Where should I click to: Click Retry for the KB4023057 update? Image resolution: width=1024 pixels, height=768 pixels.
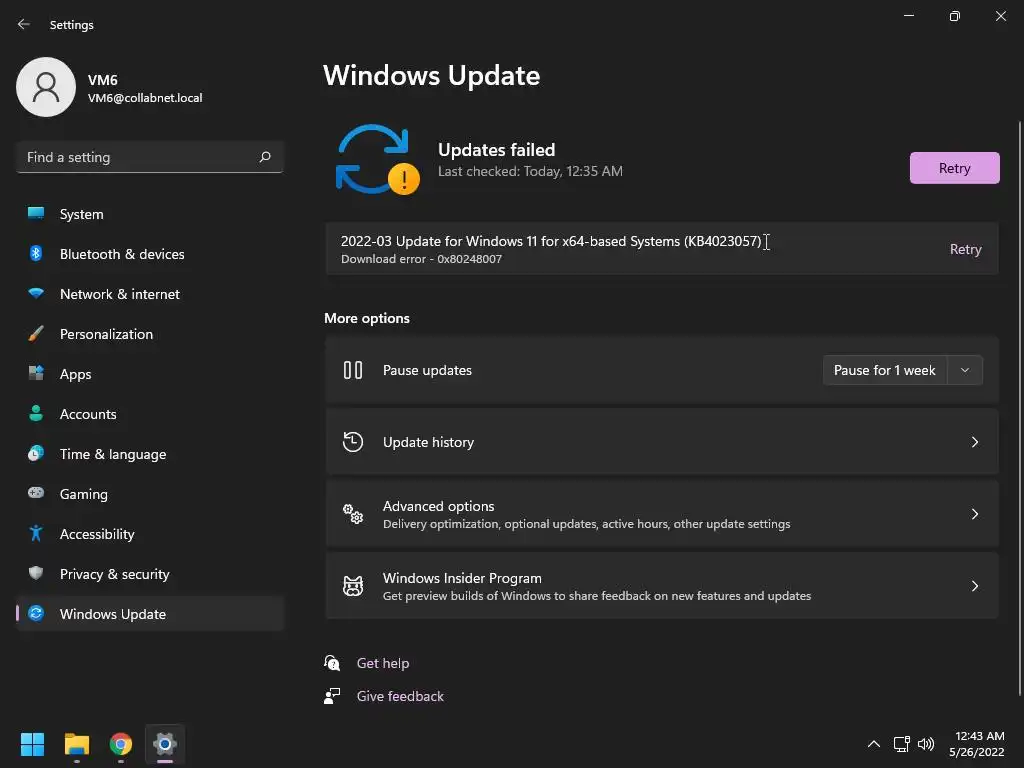point(965,249)
